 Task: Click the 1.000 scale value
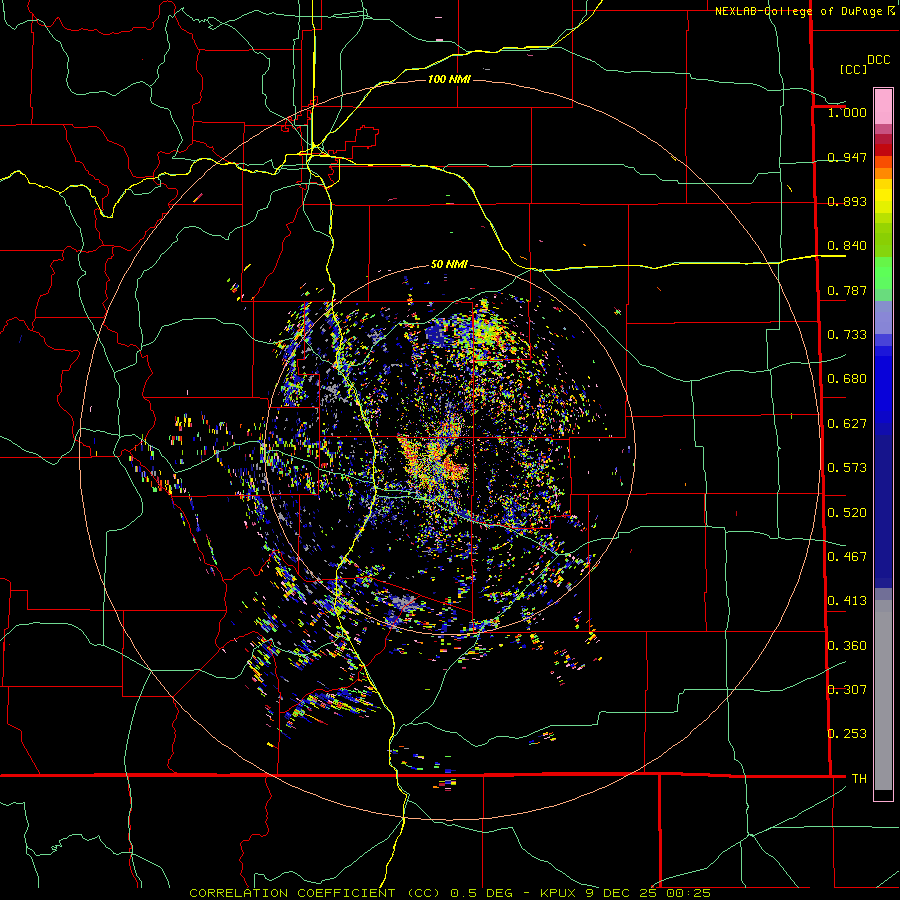[847, 113]
